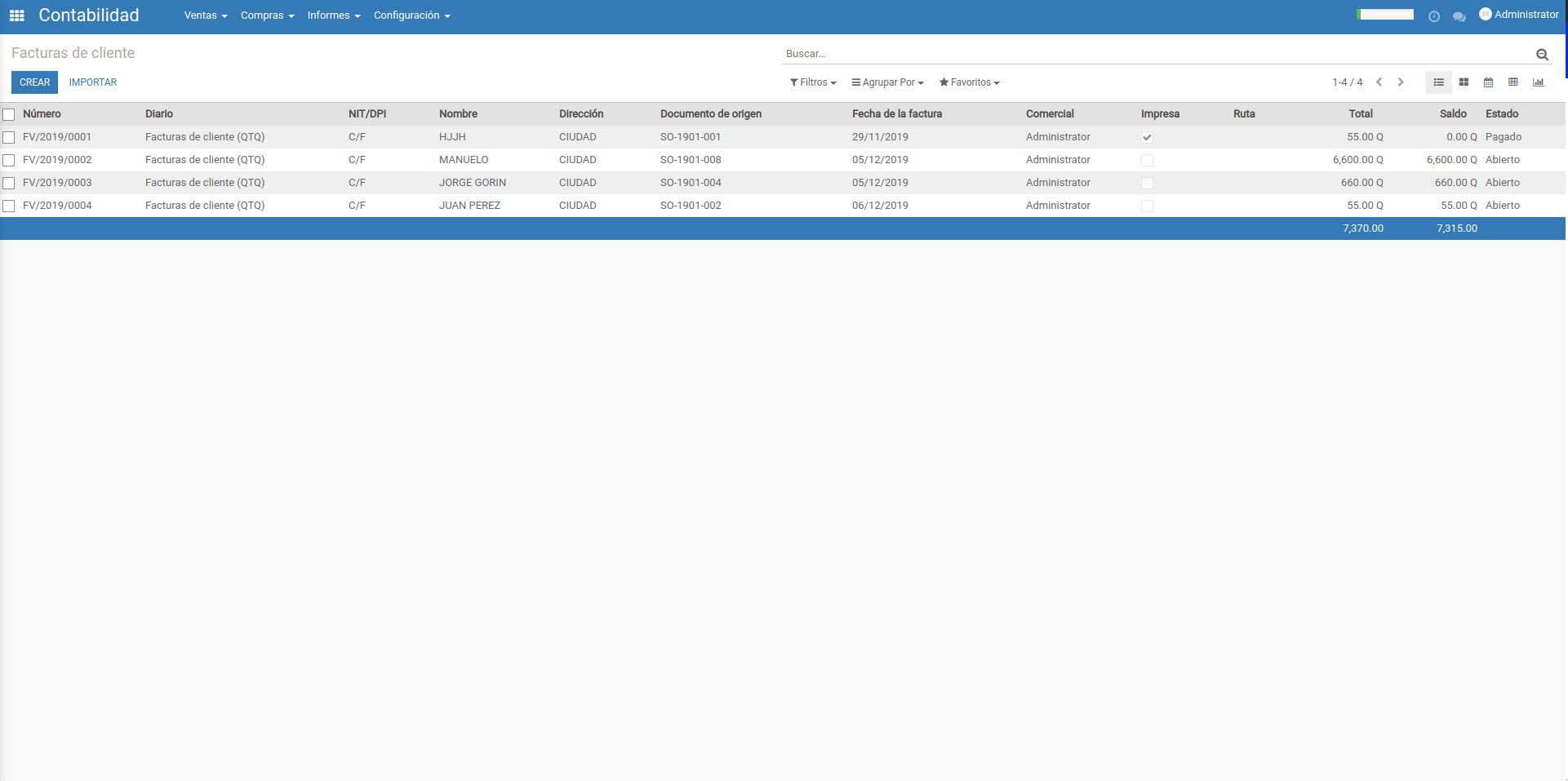Viewport: 1568px width, 781px height.
Task: Go to next page arrow
Action: 1401,82
